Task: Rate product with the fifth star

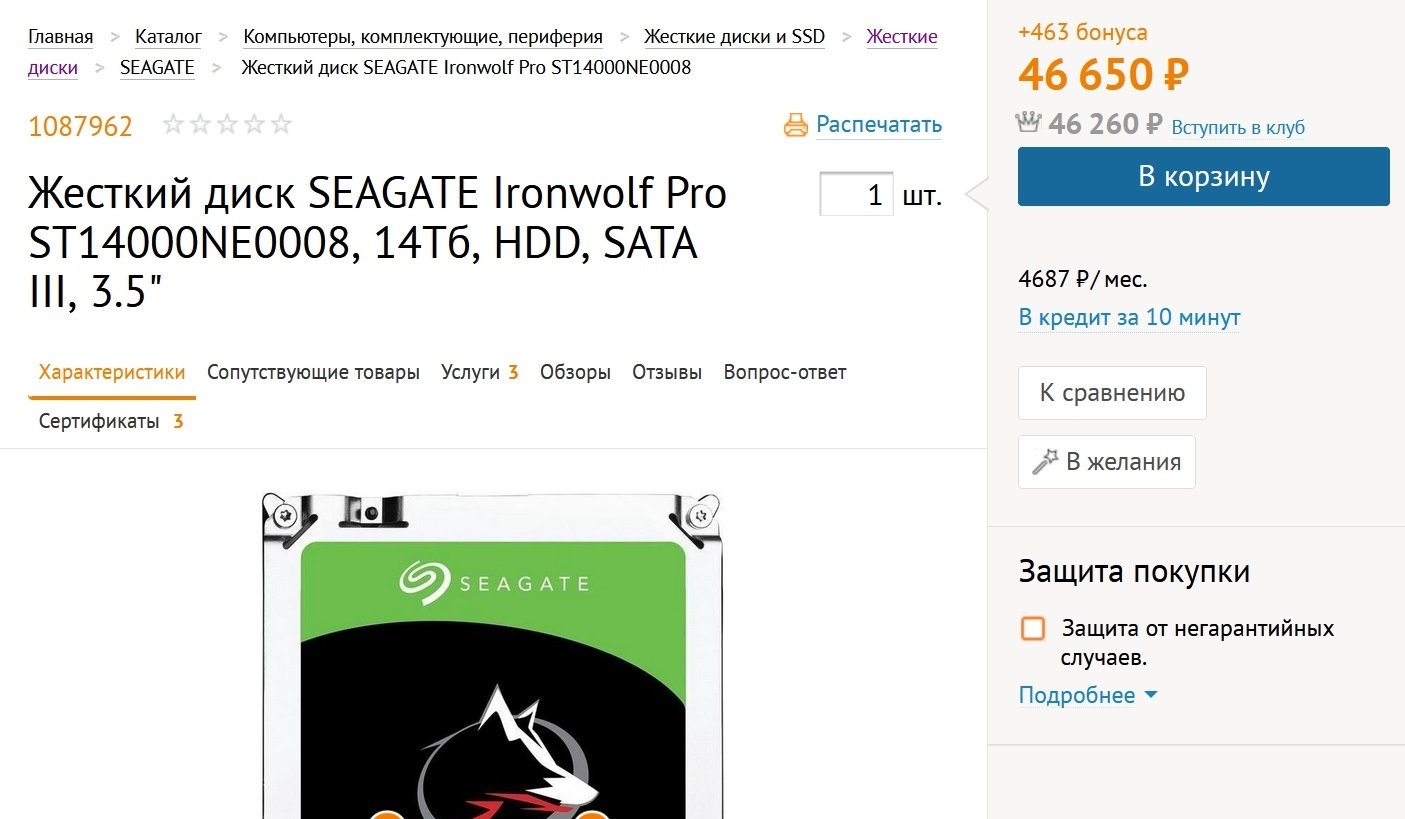Action: [281, 125]
